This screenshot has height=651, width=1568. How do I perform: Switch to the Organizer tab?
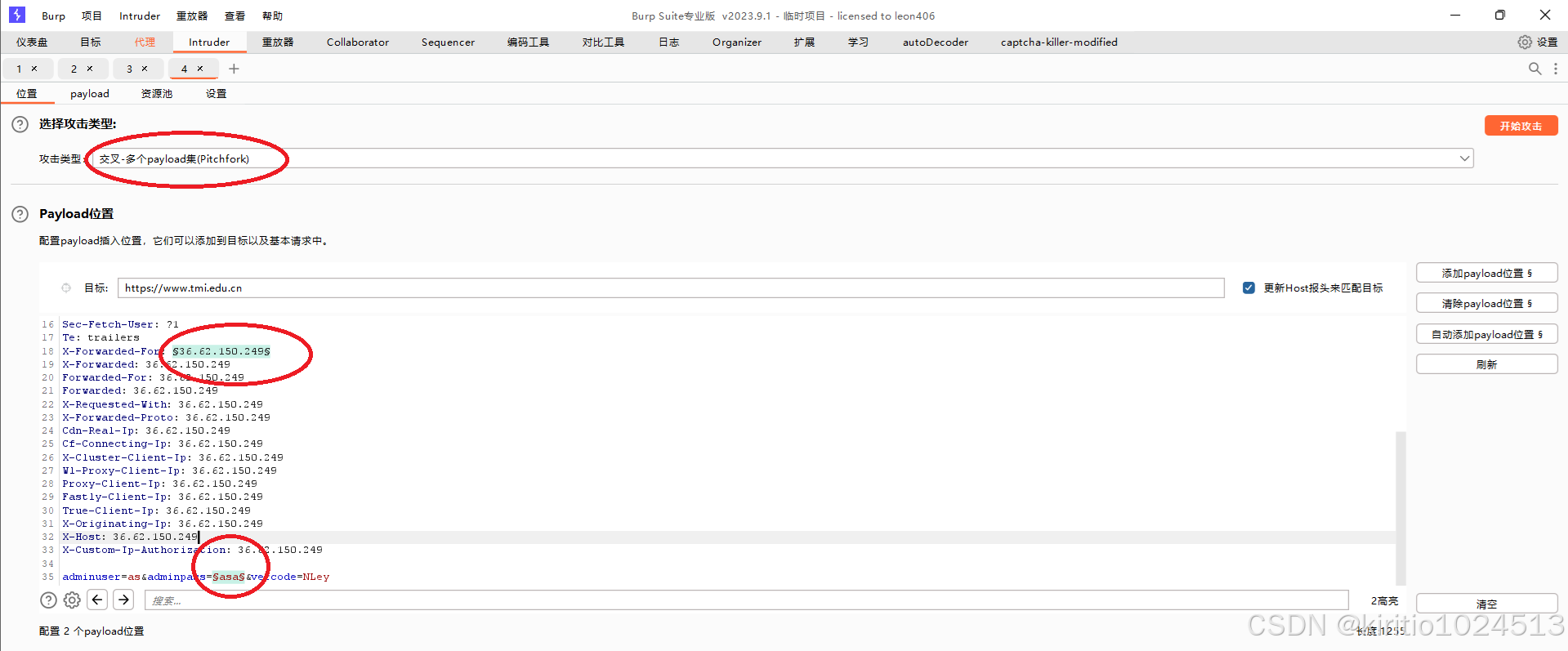pyautogui.click(x=737, y=42)
